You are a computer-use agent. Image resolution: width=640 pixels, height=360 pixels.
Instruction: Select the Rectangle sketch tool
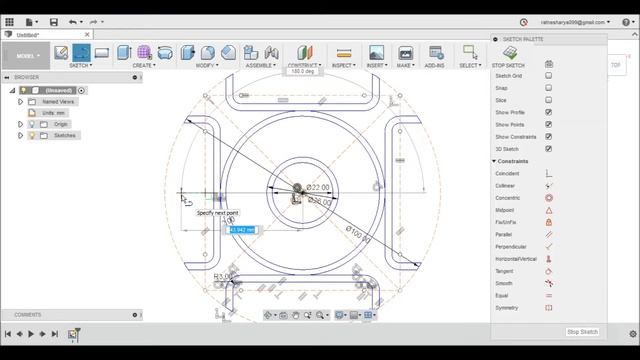[x=102, y=53]
